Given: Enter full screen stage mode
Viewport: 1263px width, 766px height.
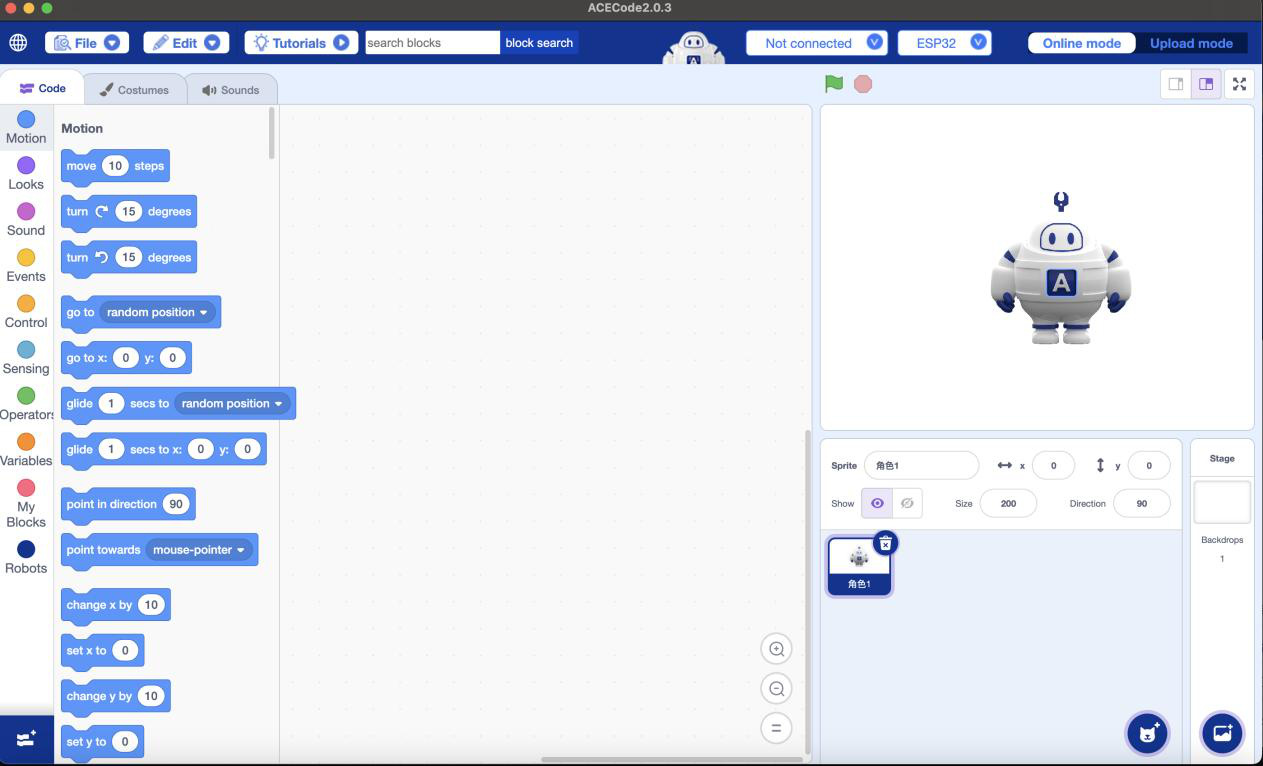Looking at the screenshot, I should point(1239,84).
